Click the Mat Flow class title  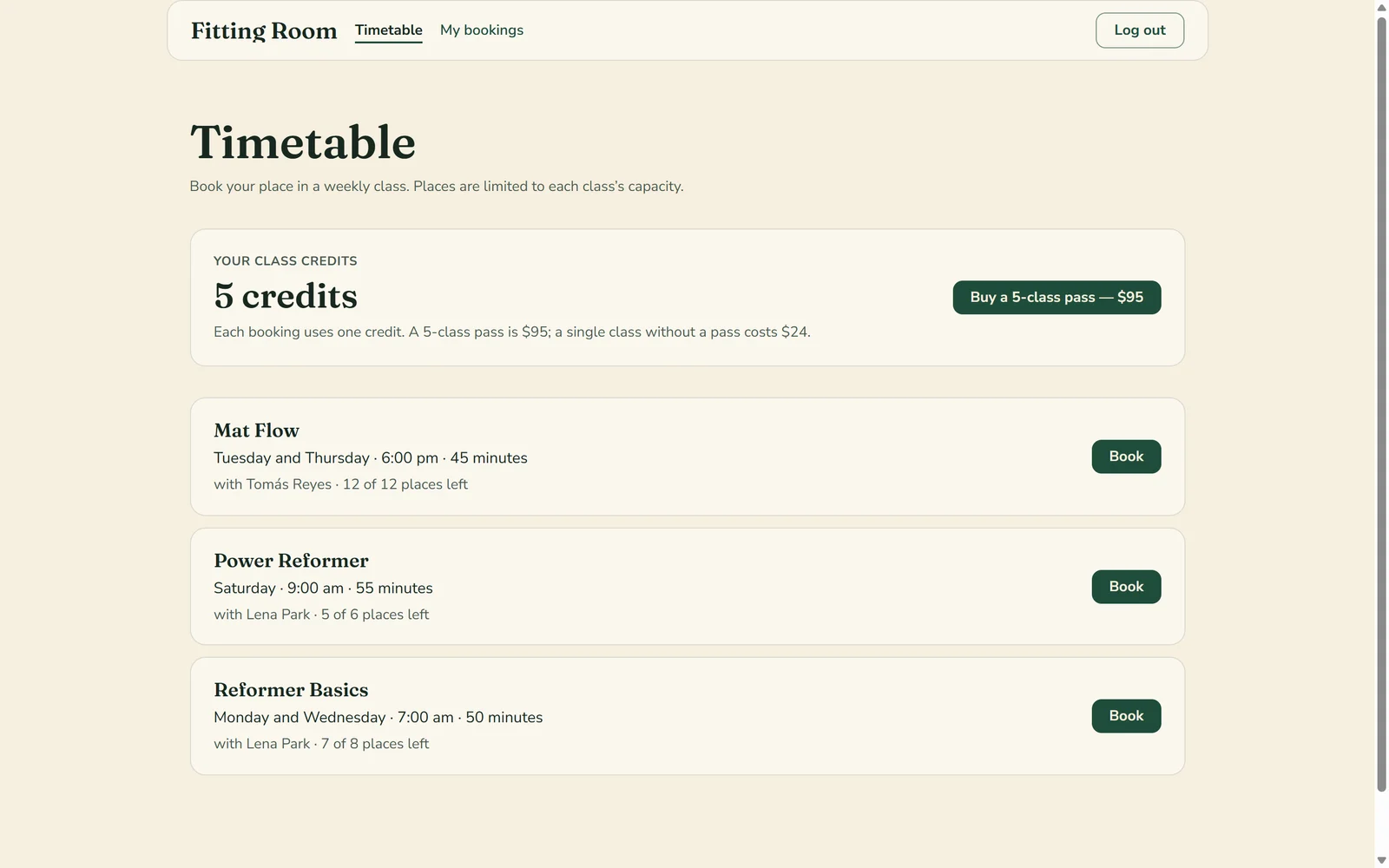[x=256, y=431]
